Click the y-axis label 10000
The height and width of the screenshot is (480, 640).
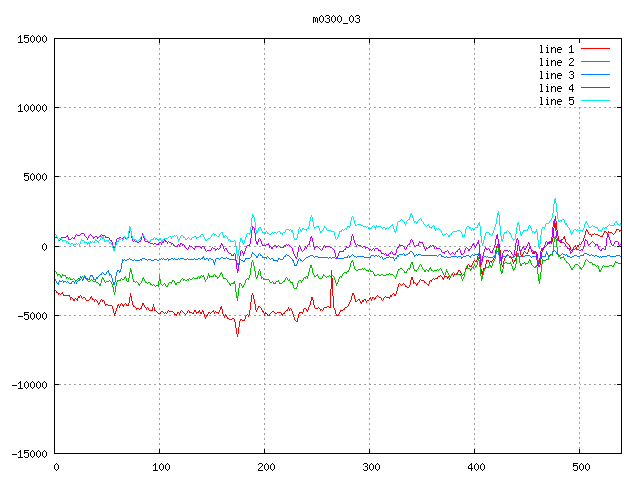pyautogui.click(x=32, y=108)
